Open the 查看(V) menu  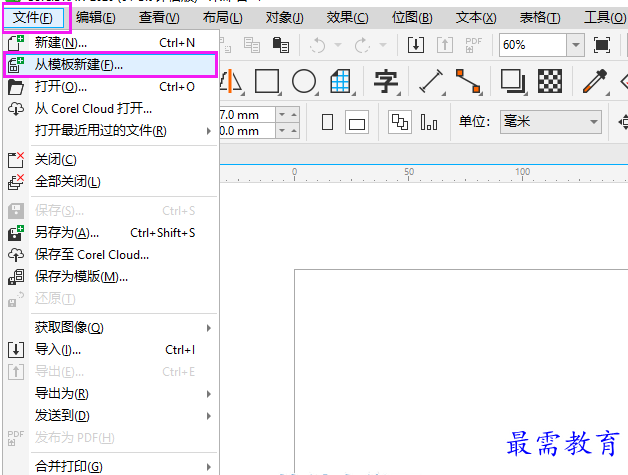coord(159,18)
